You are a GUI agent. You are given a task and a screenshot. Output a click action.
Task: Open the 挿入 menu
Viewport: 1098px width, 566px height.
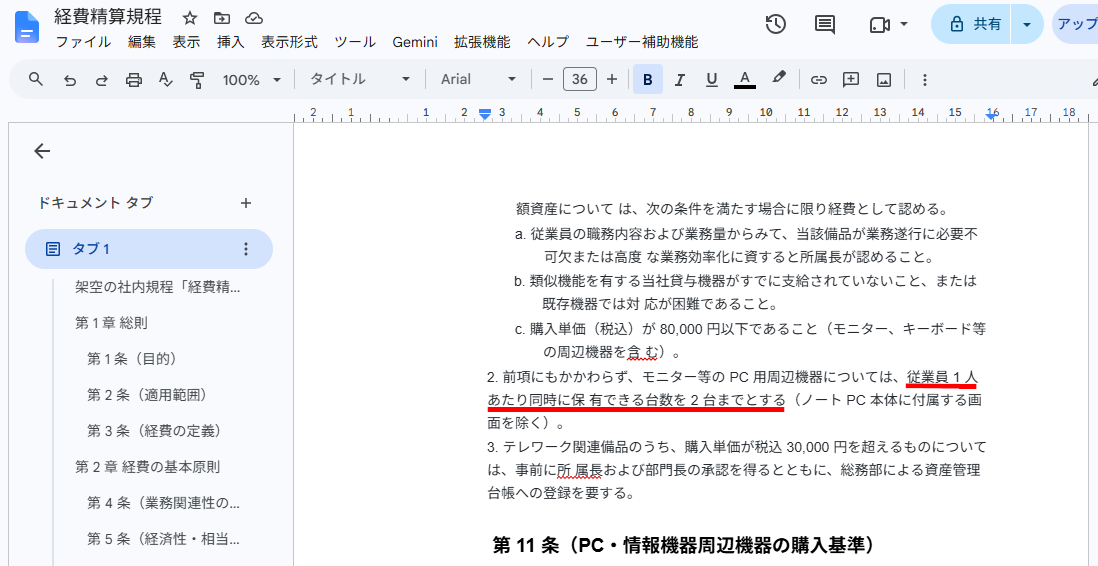pos(231,42)
